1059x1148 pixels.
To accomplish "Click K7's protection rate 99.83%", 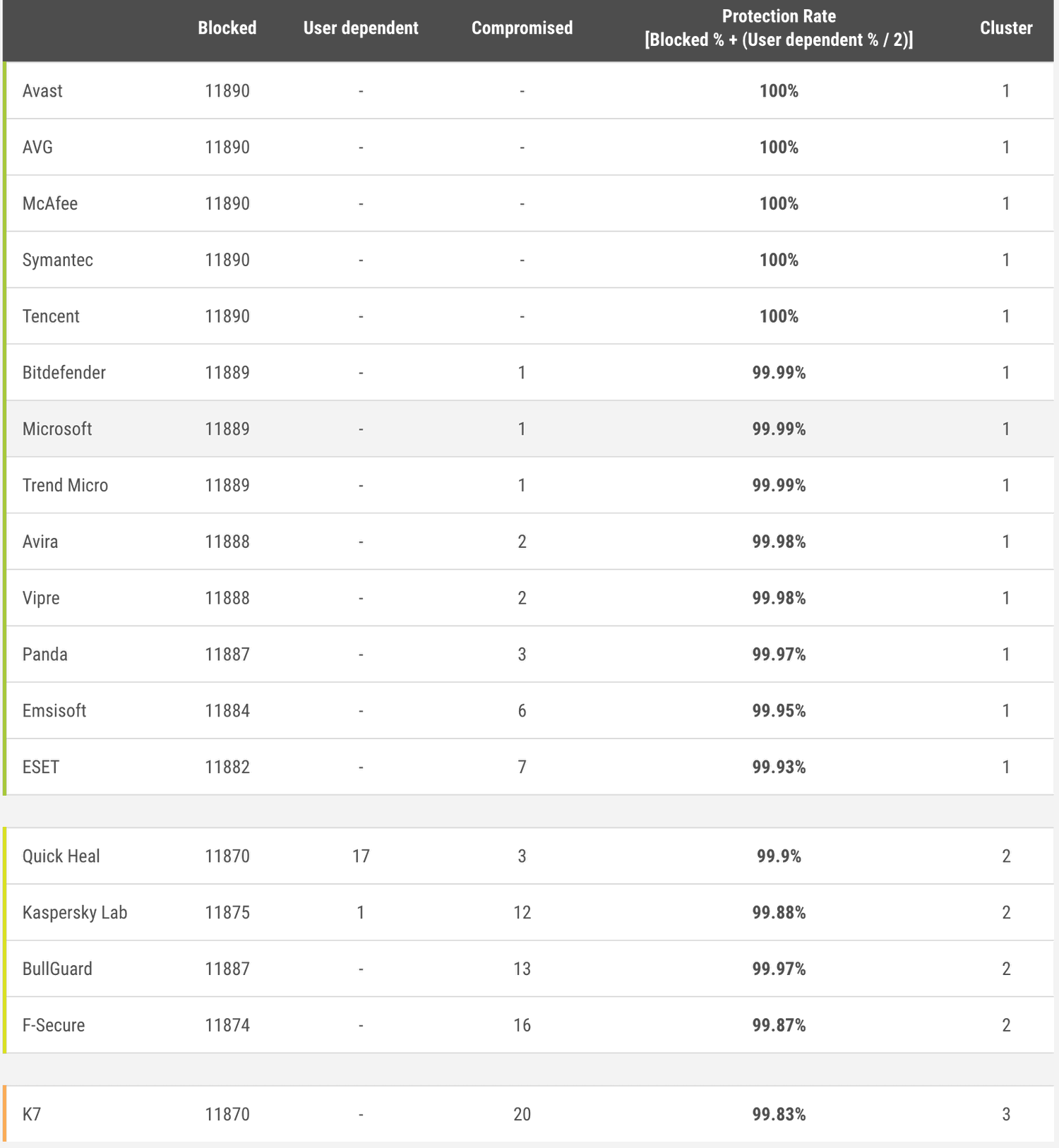I will (779, 1115).
